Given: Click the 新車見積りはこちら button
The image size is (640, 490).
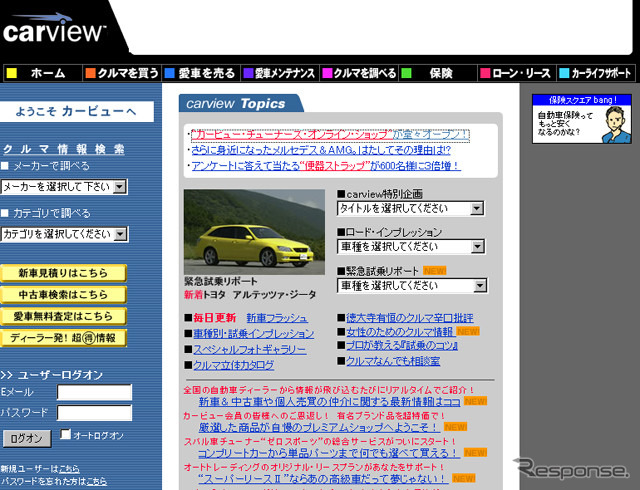Looking at the screenshot, I should pos(63,273).
